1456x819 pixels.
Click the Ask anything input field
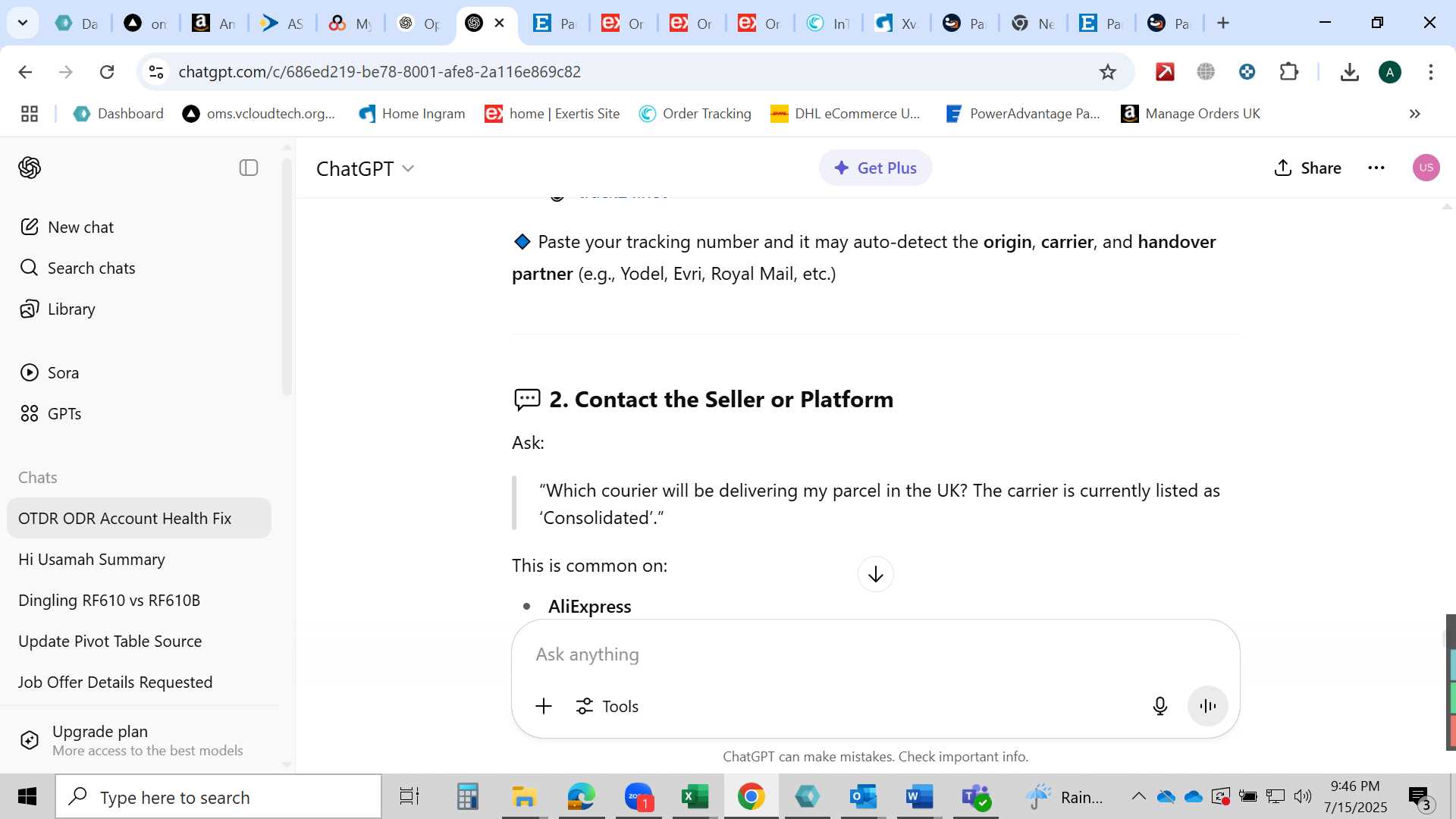[875, 654]
